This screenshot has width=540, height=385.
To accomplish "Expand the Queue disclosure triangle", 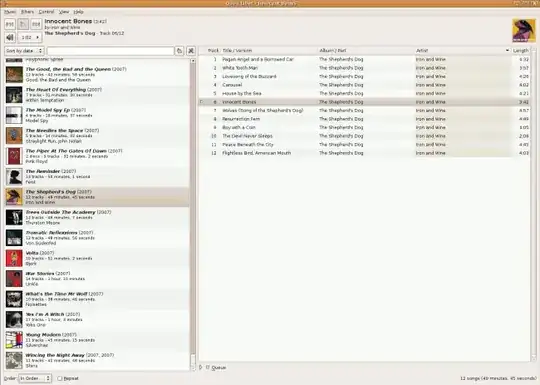I will point(201,367).
